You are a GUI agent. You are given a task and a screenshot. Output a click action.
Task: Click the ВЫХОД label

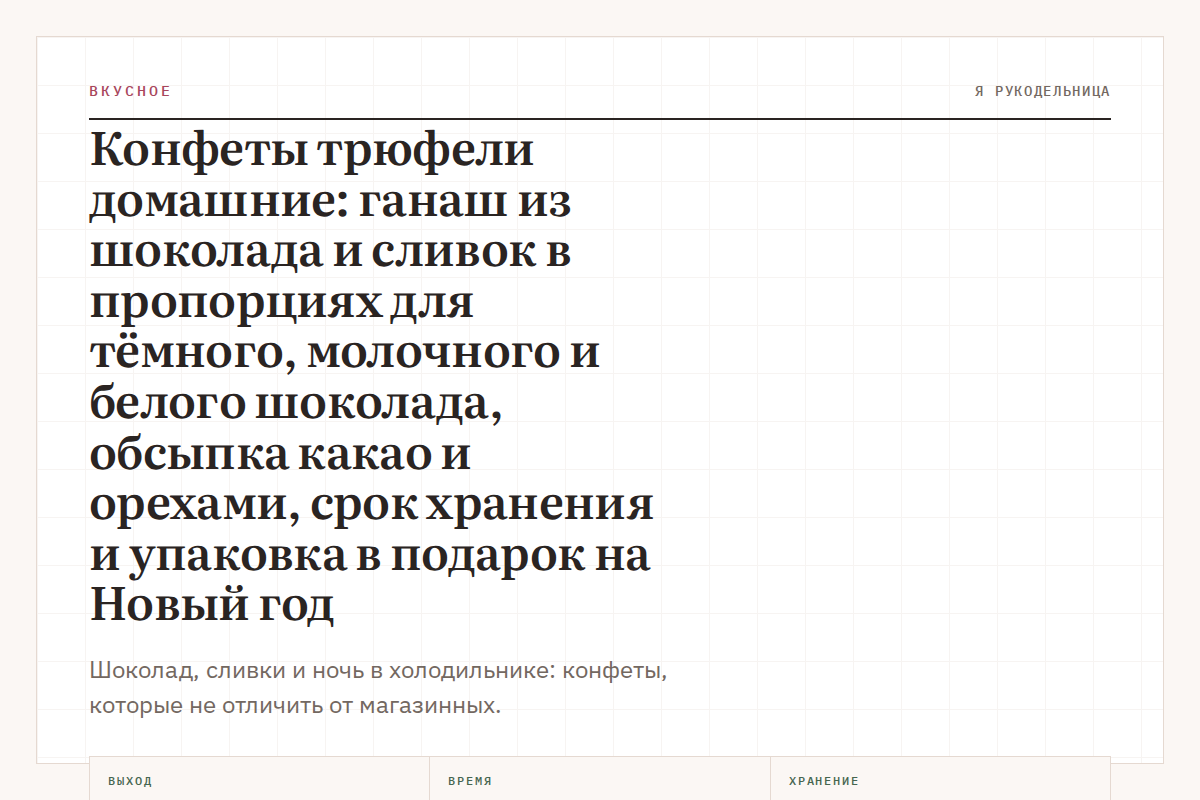point(130,781)
